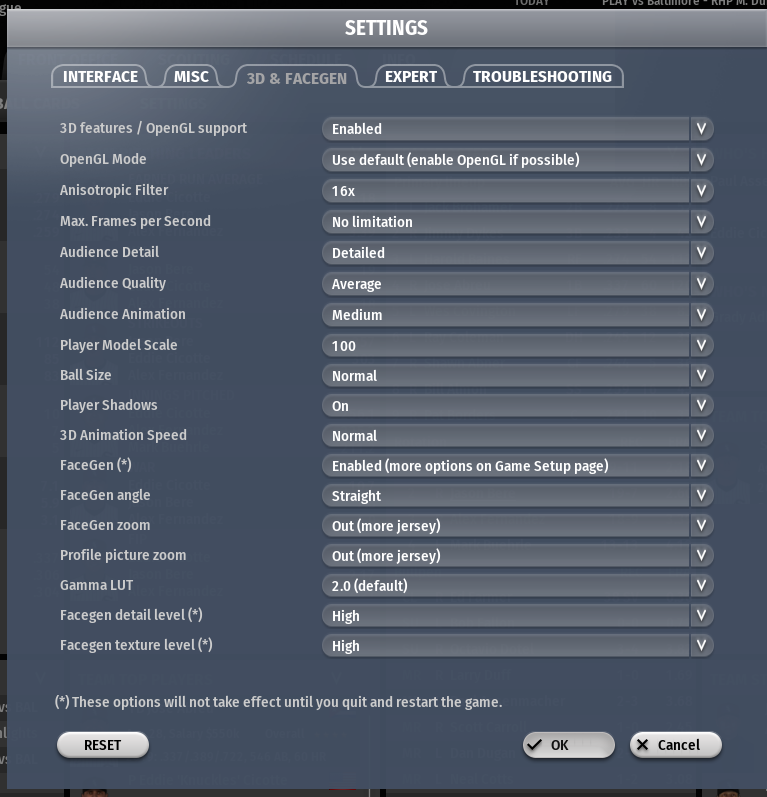This screenshot has height=797, width=767.
Task: Change the Anisotropic Filter value
Action: (x=517, y=191)
